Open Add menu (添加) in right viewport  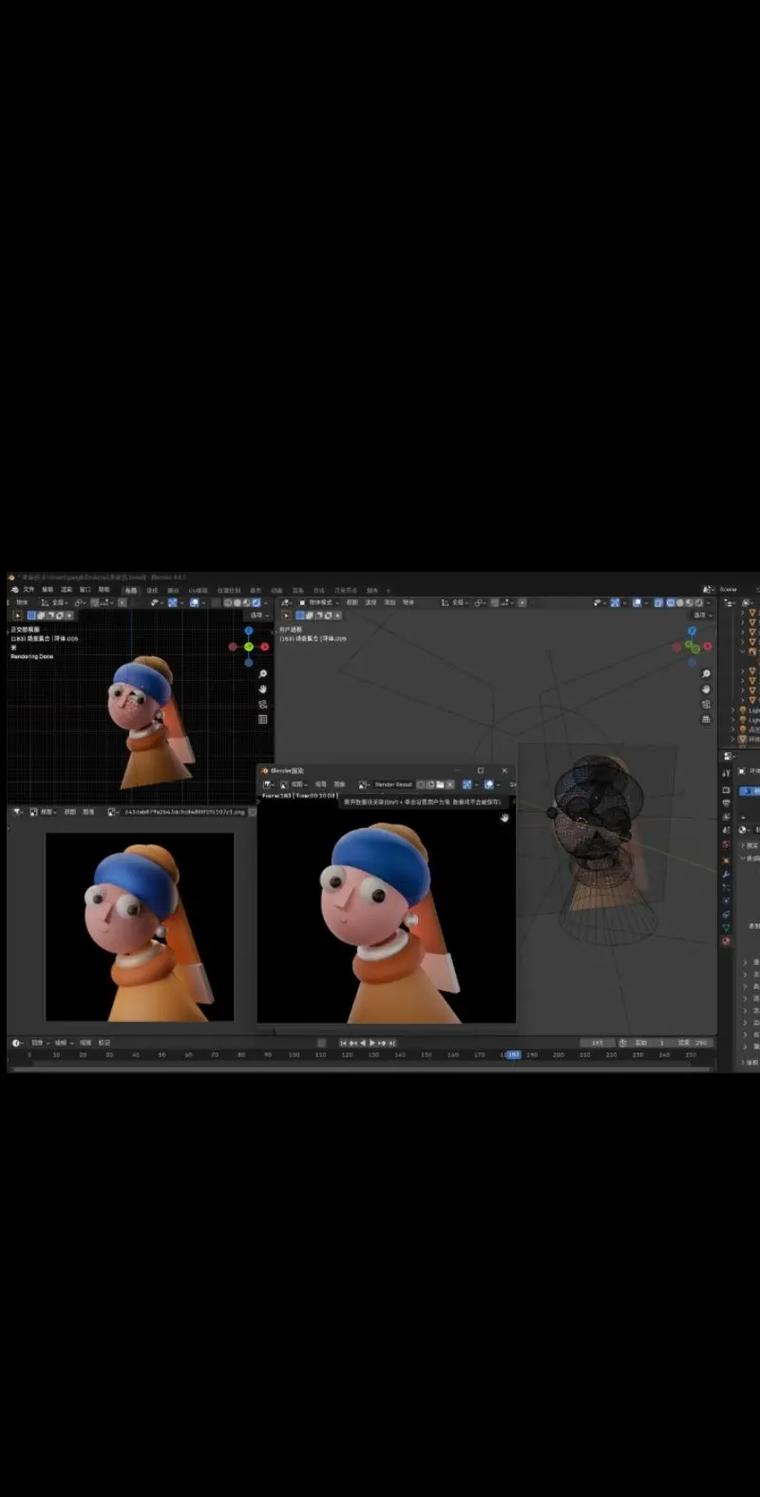coord(389,602)
